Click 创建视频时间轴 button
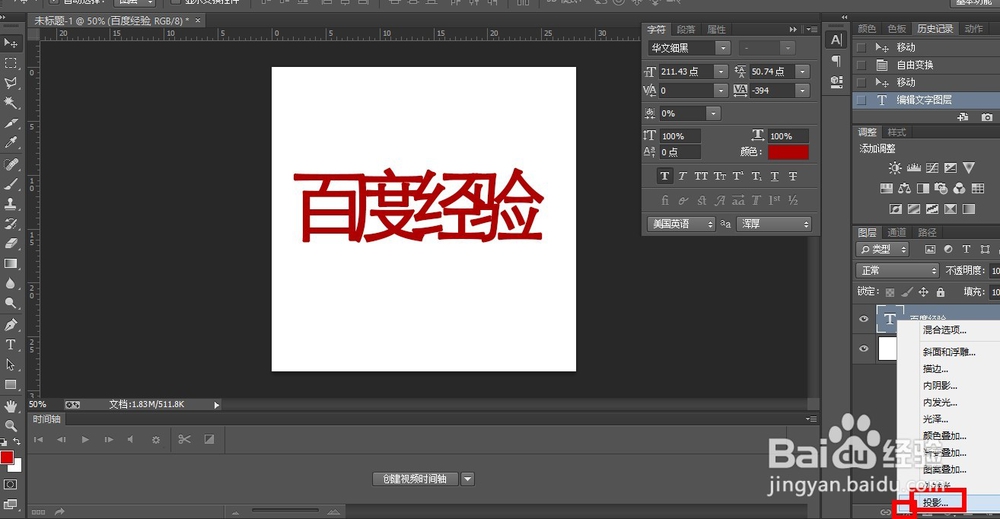This screenshot has width=1000, height=519. (x=415, y=479)
